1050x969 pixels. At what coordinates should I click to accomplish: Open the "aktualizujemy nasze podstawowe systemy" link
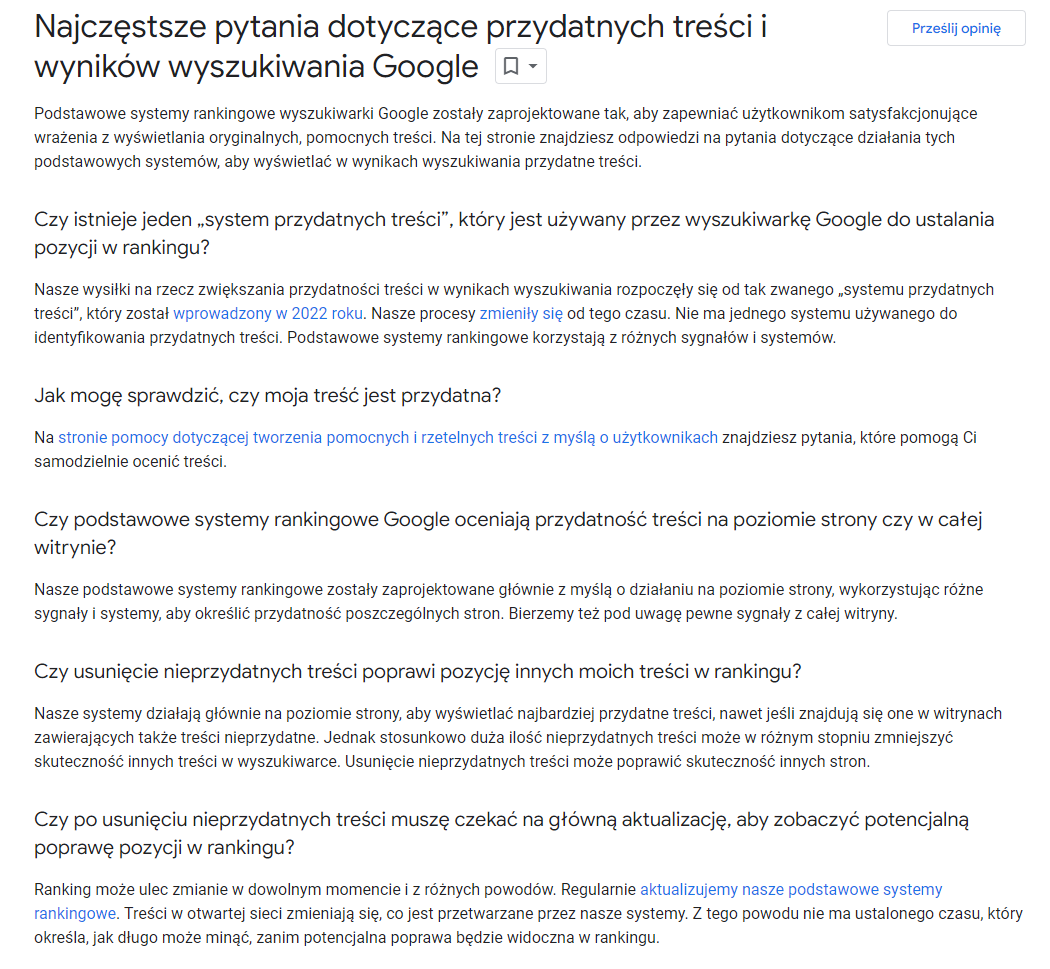pyautogui.click(x=791, y=889)
